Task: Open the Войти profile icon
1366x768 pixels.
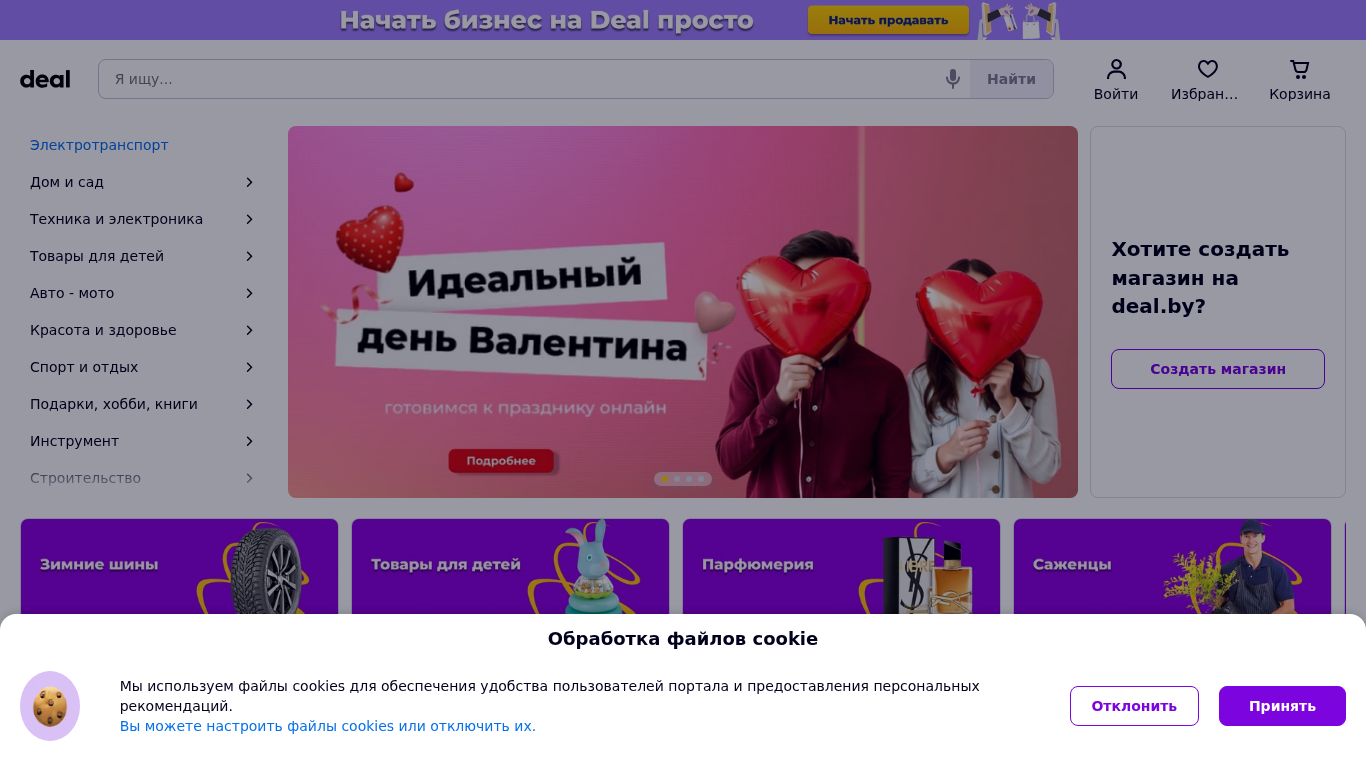Action: tap(1116, 69)
